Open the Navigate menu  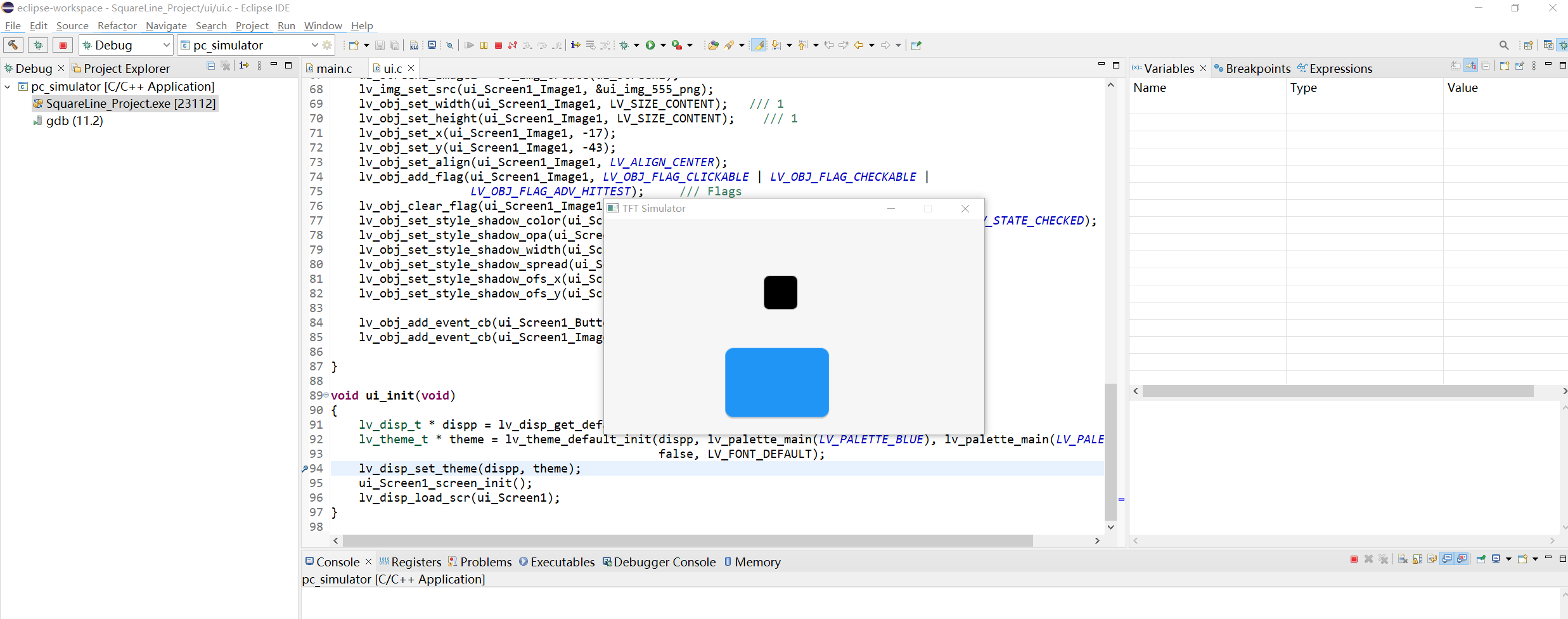pyautogui.click(x=166, y=26)
